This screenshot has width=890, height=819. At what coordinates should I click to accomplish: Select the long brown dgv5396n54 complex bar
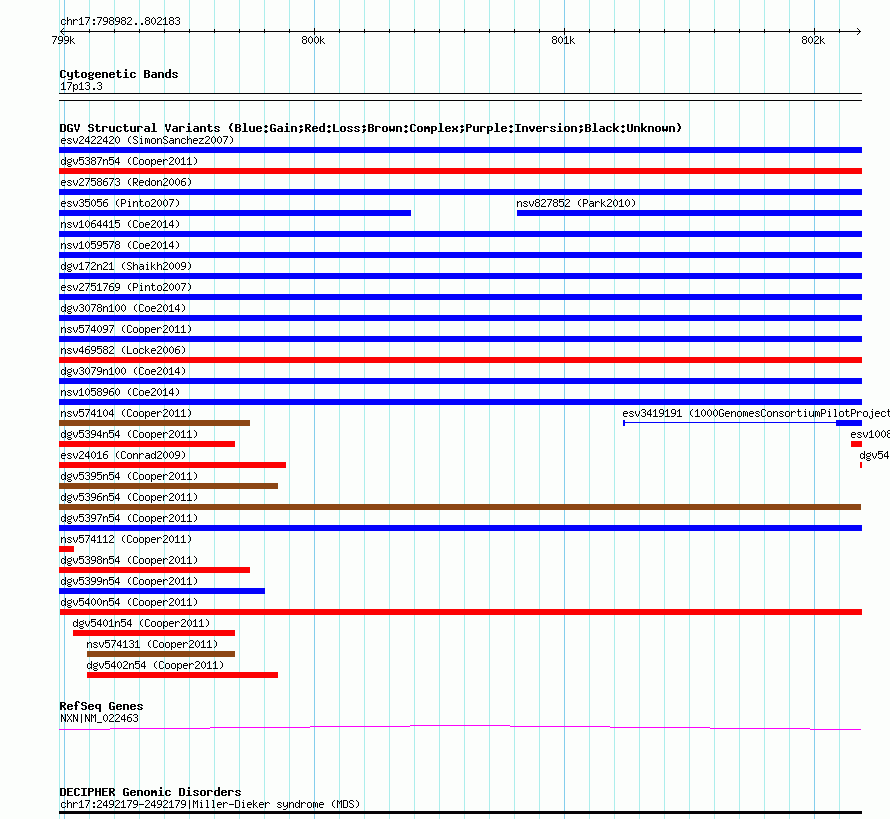[460, 507]
